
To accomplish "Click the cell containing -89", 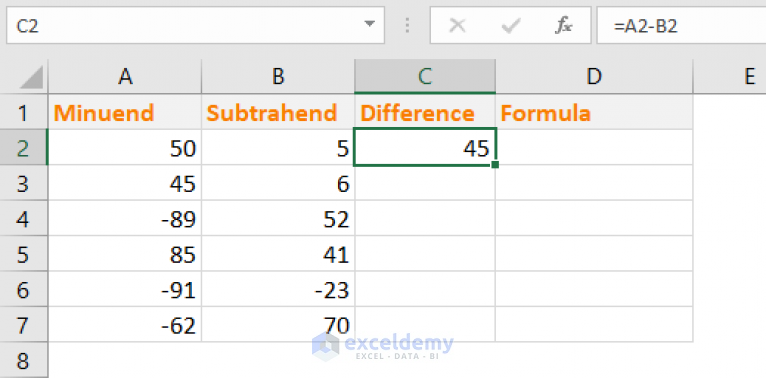I will [x=125, y=218].
